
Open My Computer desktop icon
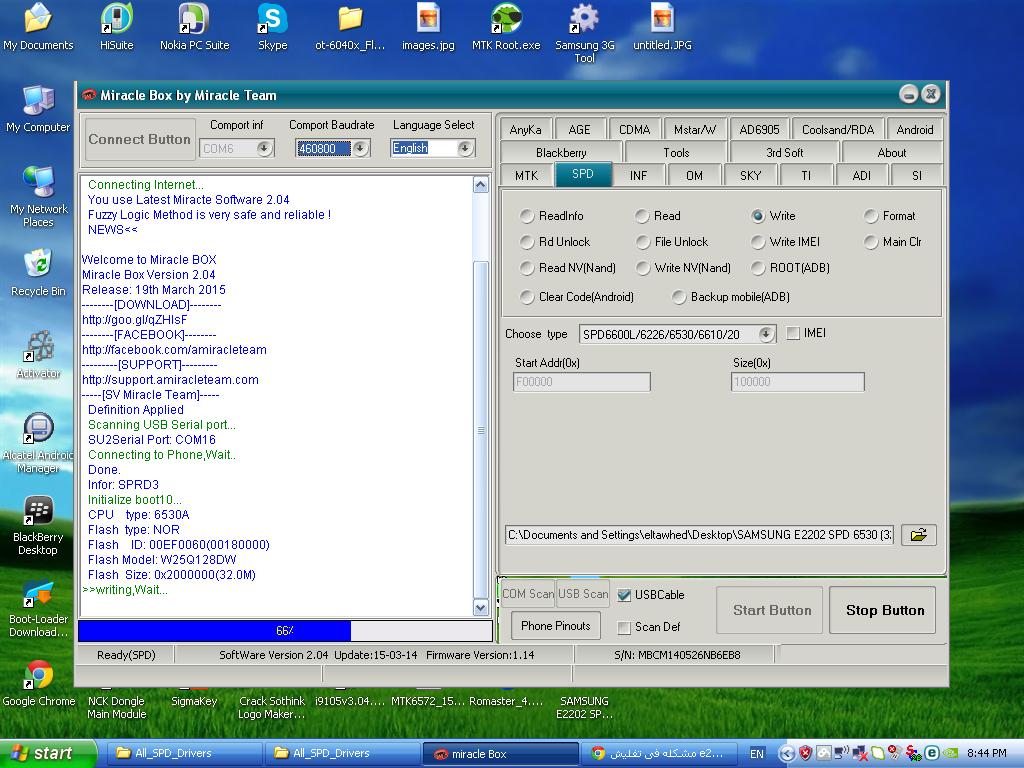point(38,108)
